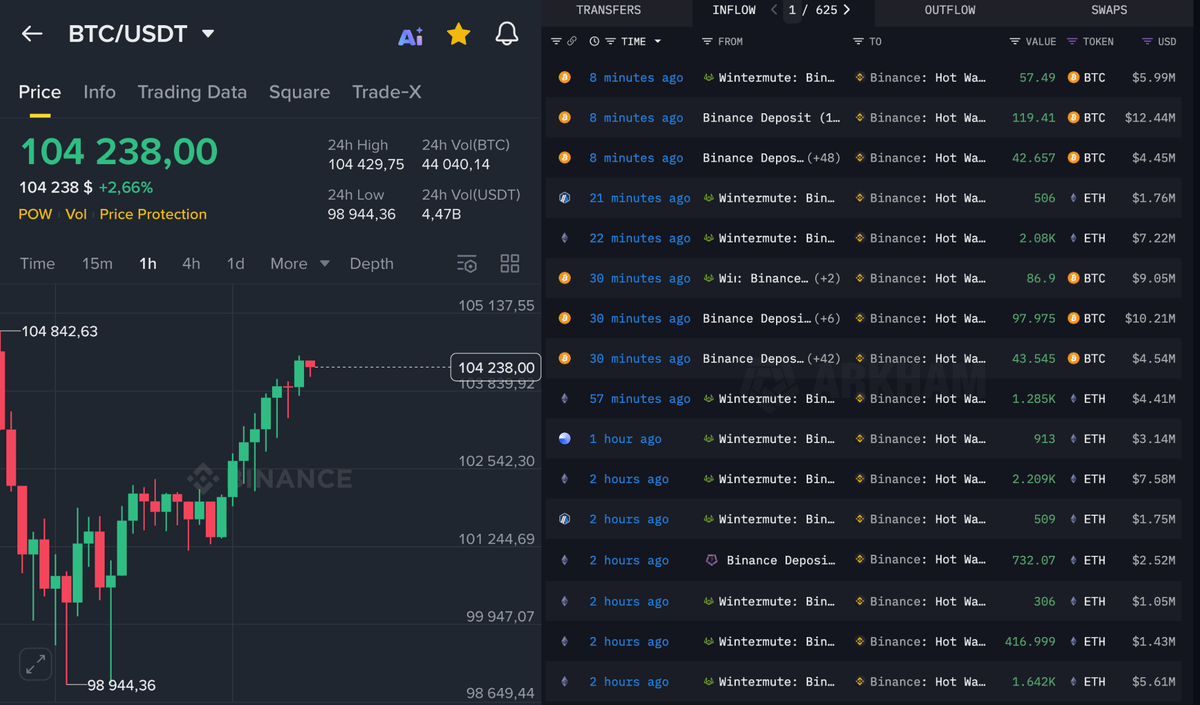Expand the (+48) senders in 42.657 BTC row
This screenshot has height=705, width=1200.
click(x=823, y=158)
